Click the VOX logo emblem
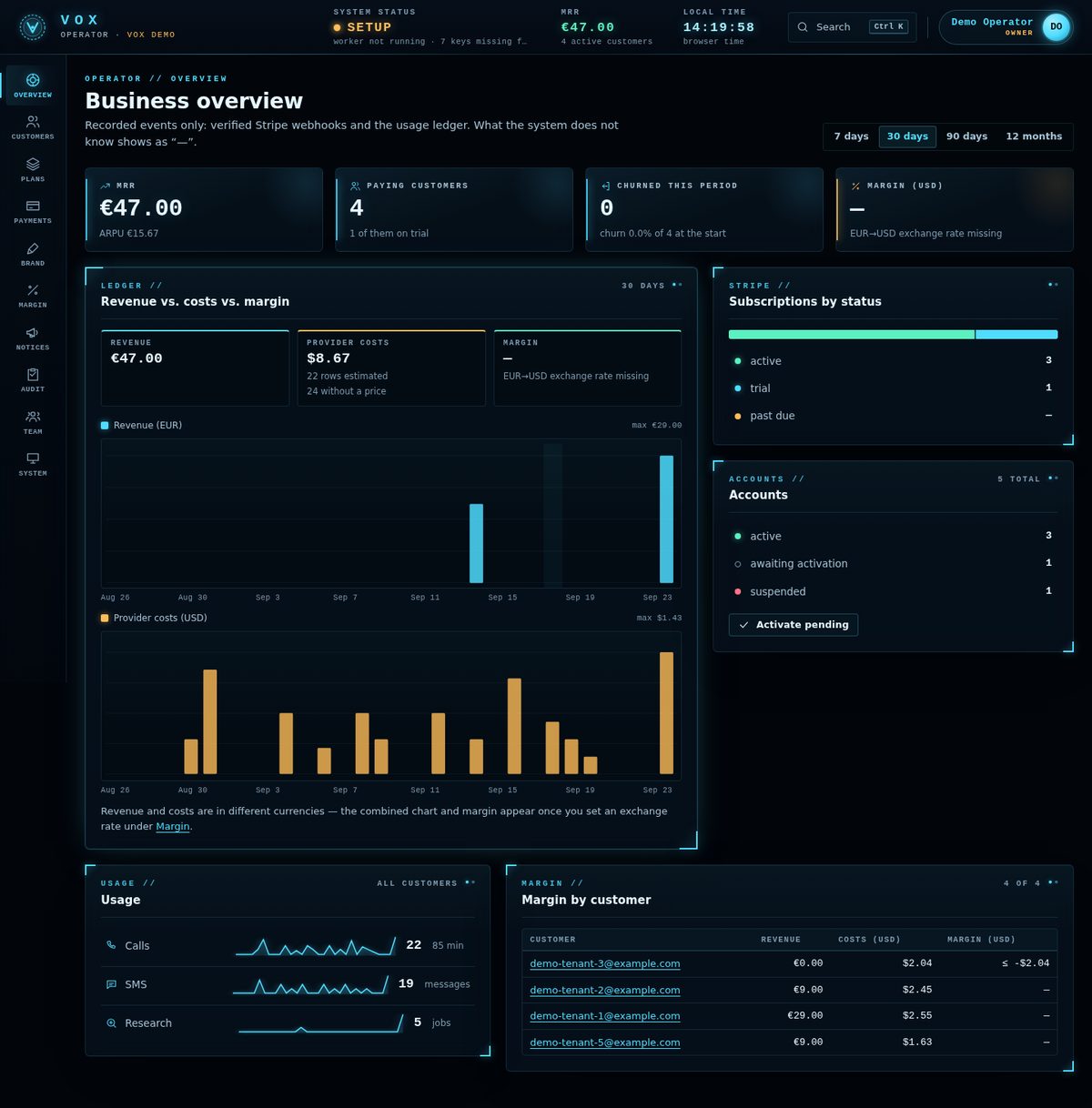Viewport: 1092px width, 1108px height. click(33, 27)
